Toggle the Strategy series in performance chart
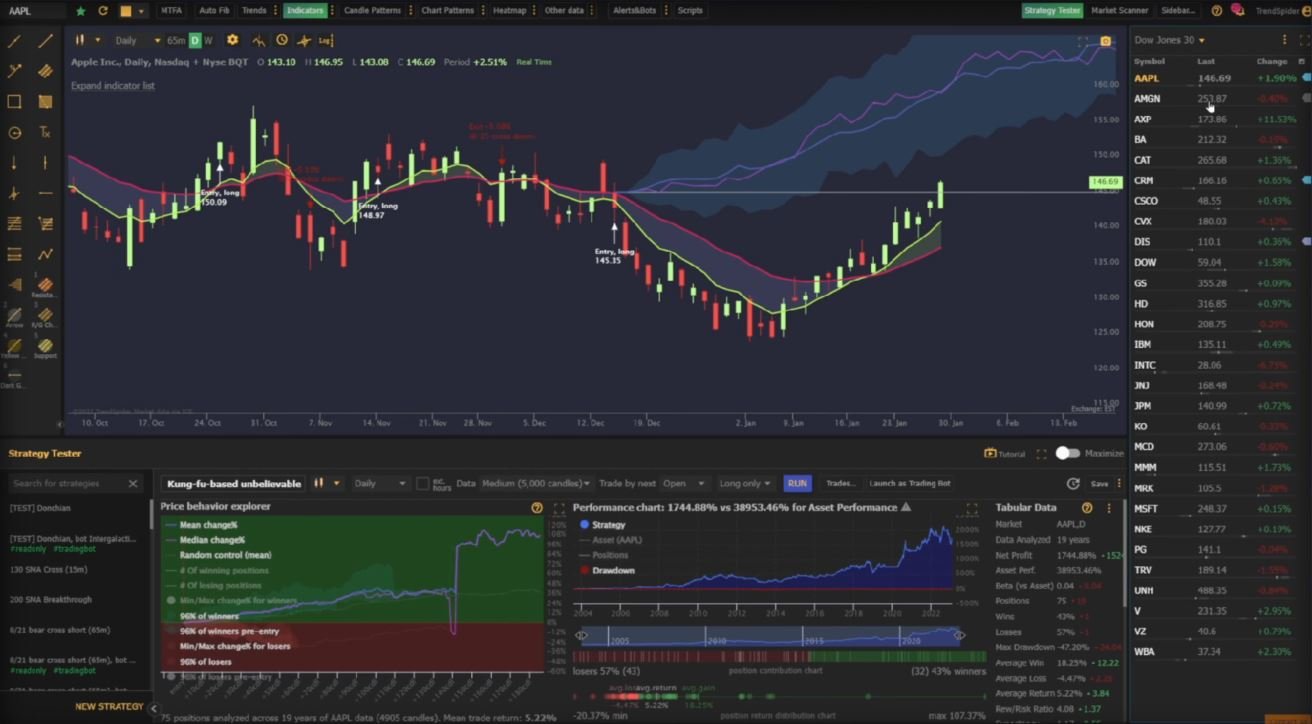The height and width of the screenshot is (724, 1312). coord(602,524)
